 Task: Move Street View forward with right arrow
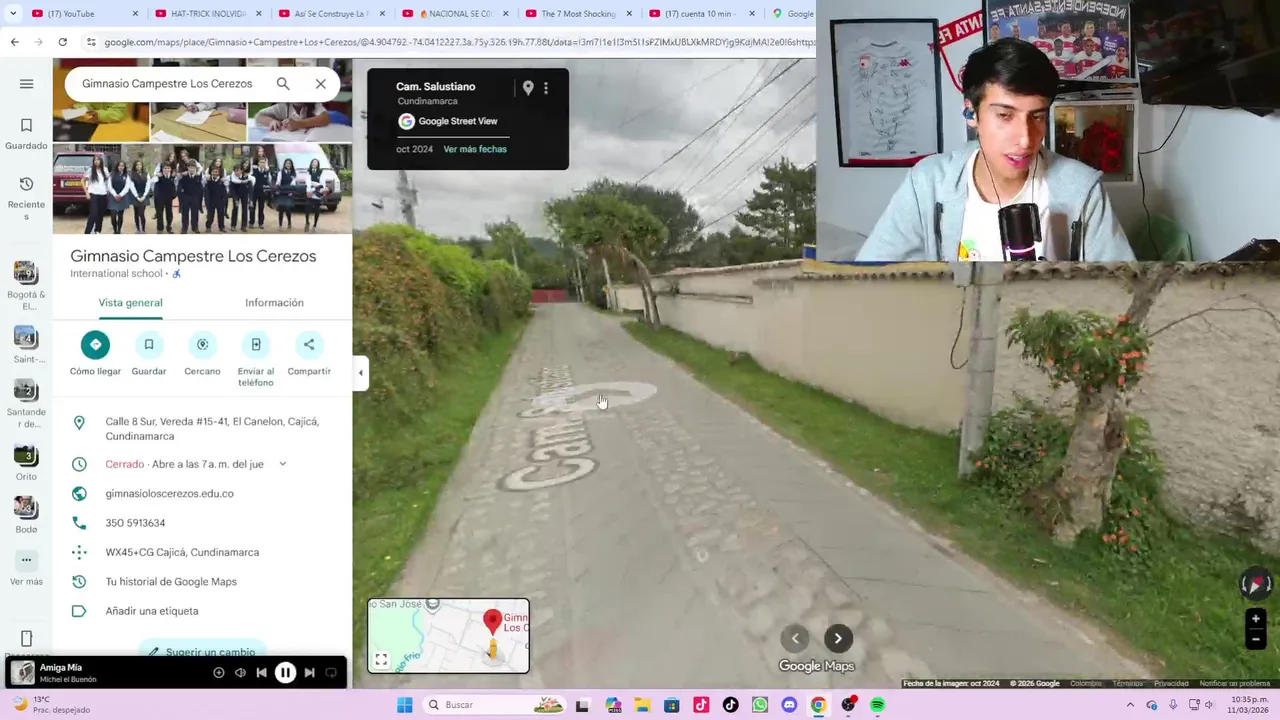(838, 638)
